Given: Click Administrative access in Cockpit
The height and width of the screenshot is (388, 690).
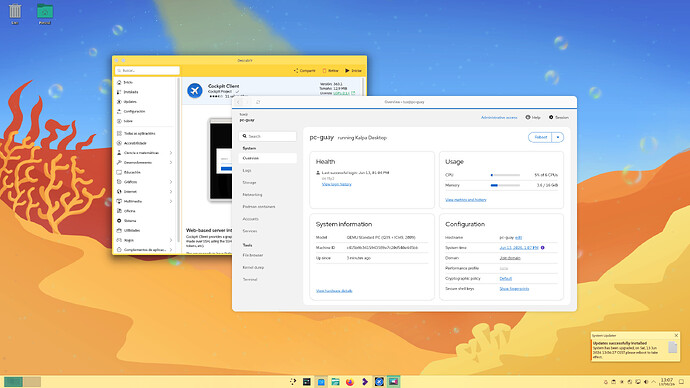Looking at the screenshot, I should point(499,117).
